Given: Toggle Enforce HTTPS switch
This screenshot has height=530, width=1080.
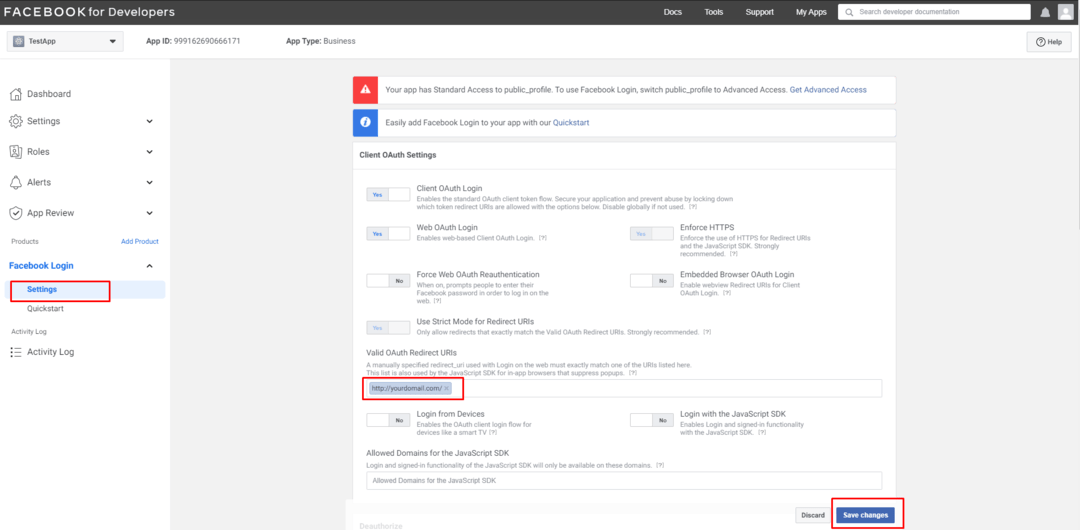Looking at the screenshot, I should point(652,234).
